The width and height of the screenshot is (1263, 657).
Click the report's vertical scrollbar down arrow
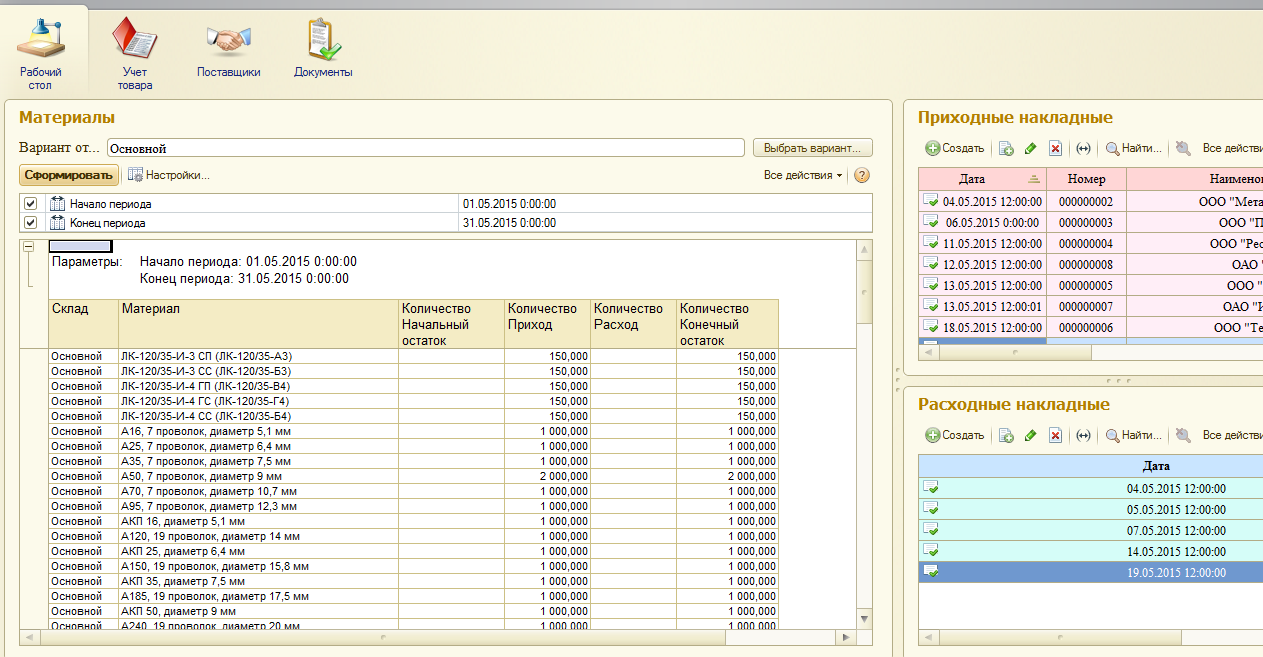point(865,617)
